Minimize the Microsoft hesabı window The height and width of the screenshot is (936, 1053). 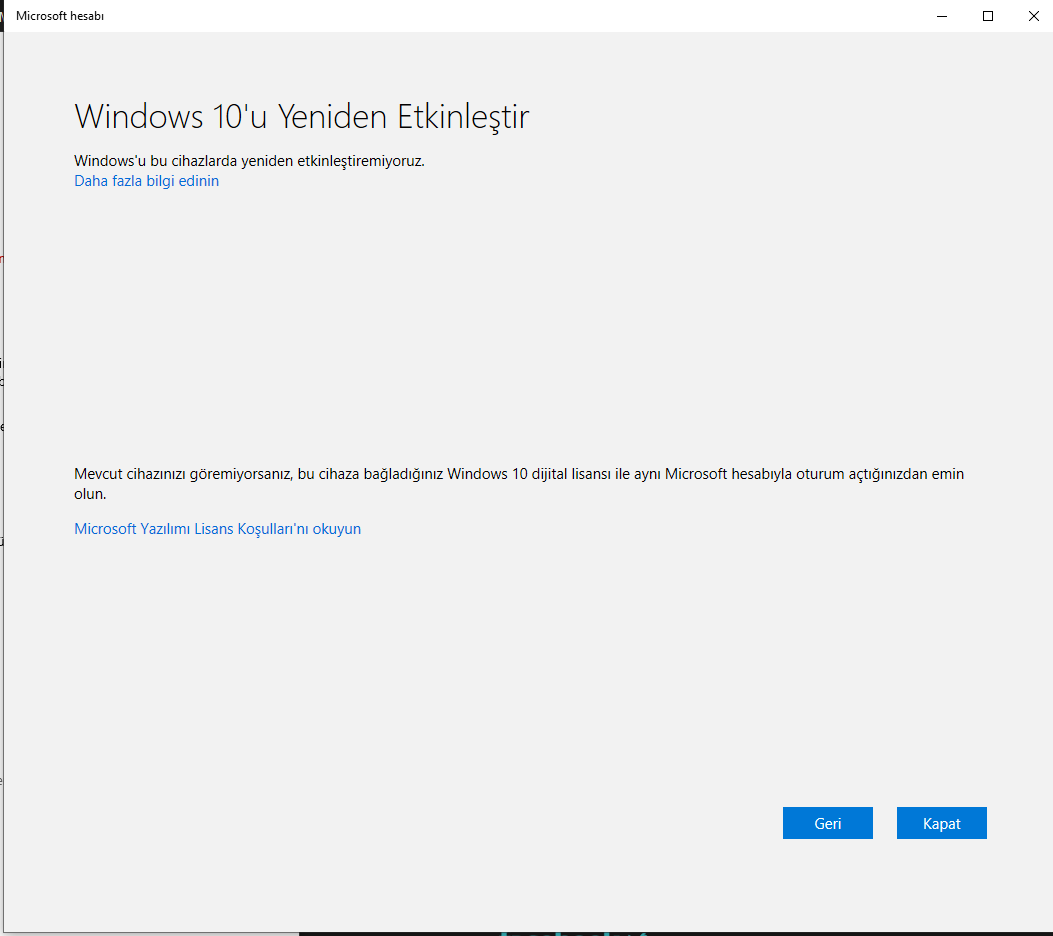(x=942, y=16)
